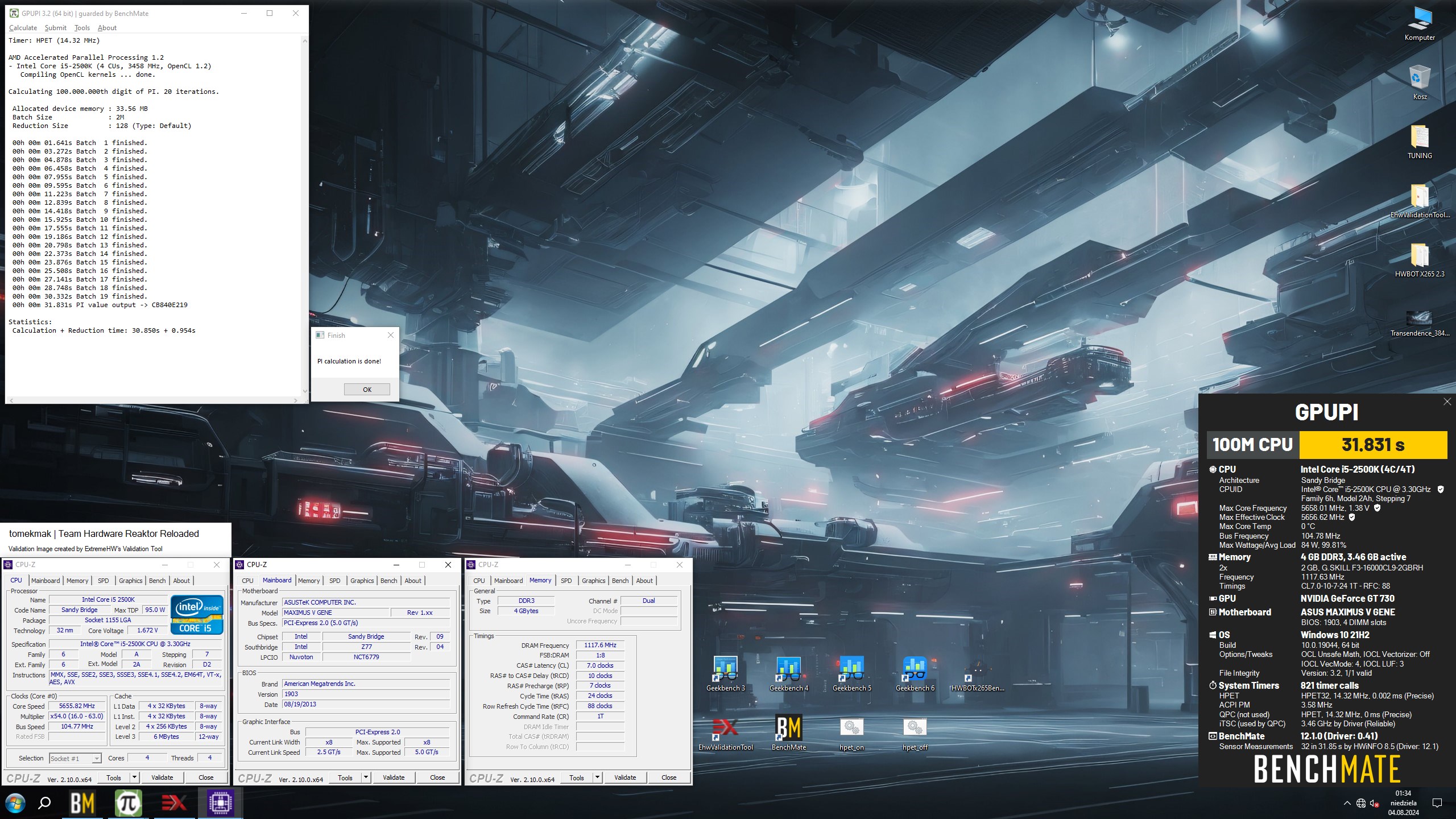Click Tools button in Mainboard CPU-Z window
The height and width of the screenshot is (819, 1456).
click(x=345, y=777)
